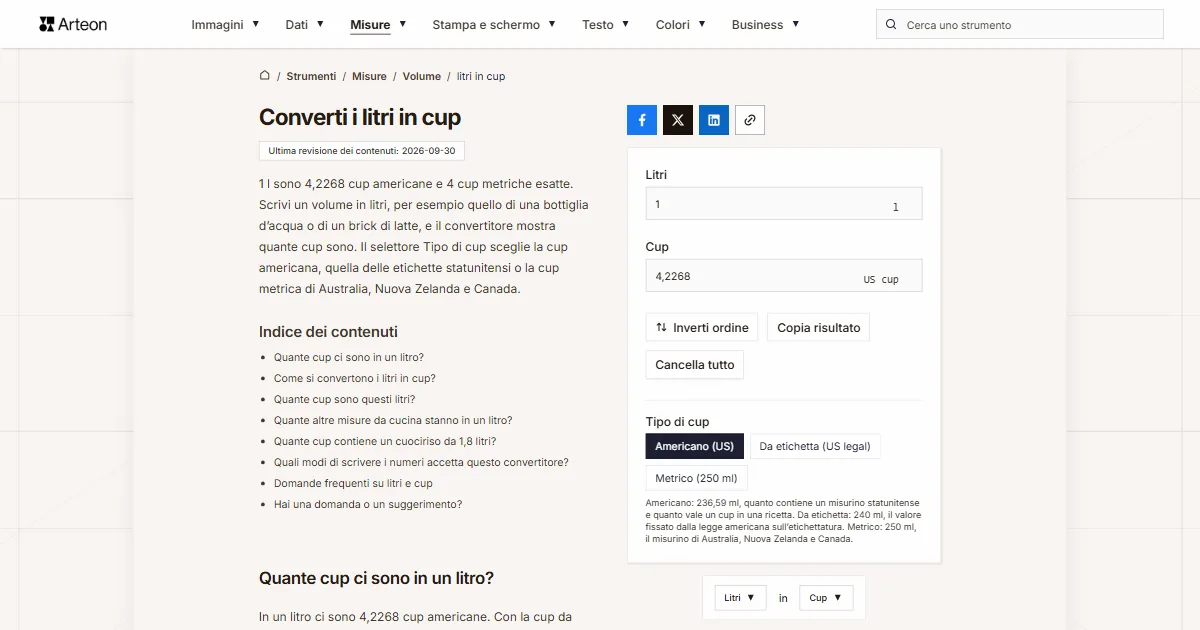Share this page on X

[678, 120]
